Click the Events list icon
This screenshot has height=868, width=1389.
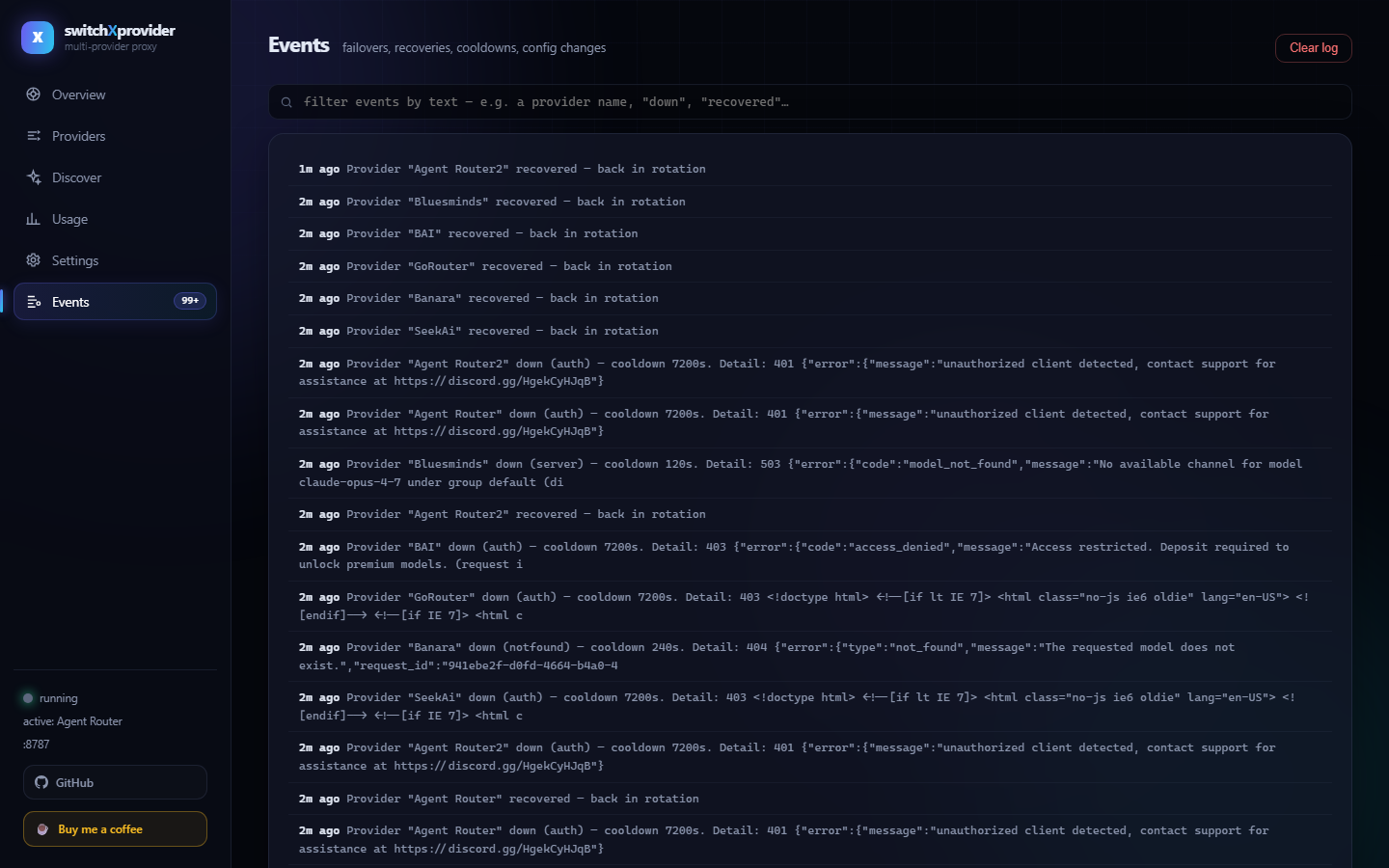click(x=34, y=302)
